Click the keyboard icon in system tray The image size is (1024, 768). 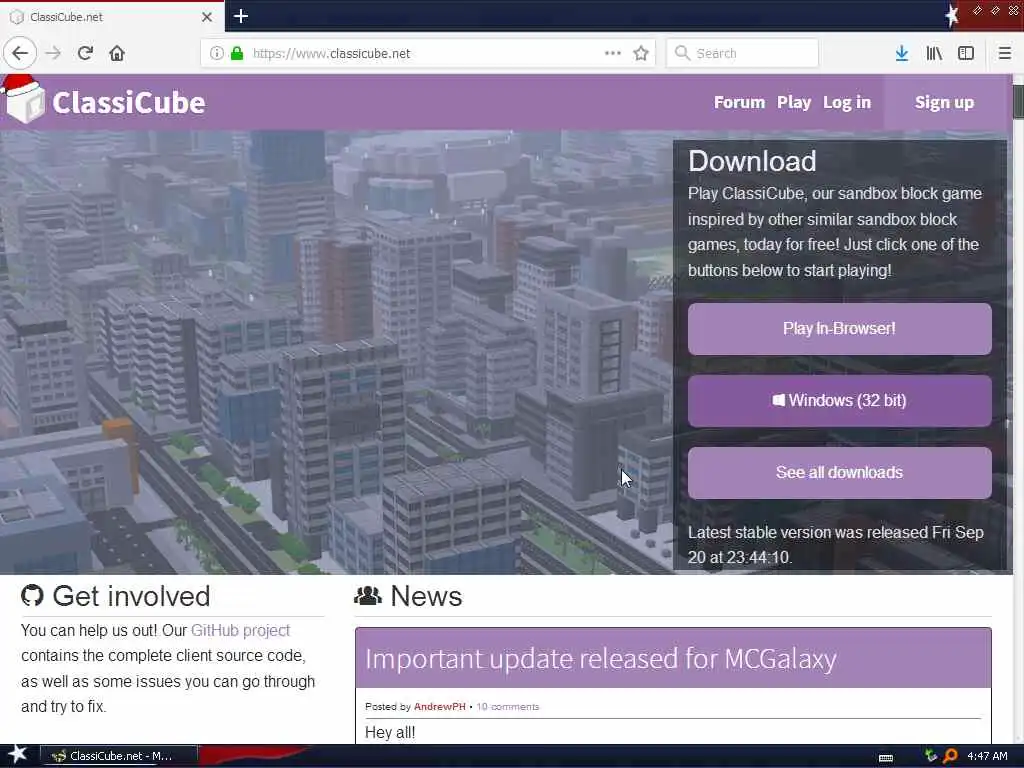tap(886, 758)
